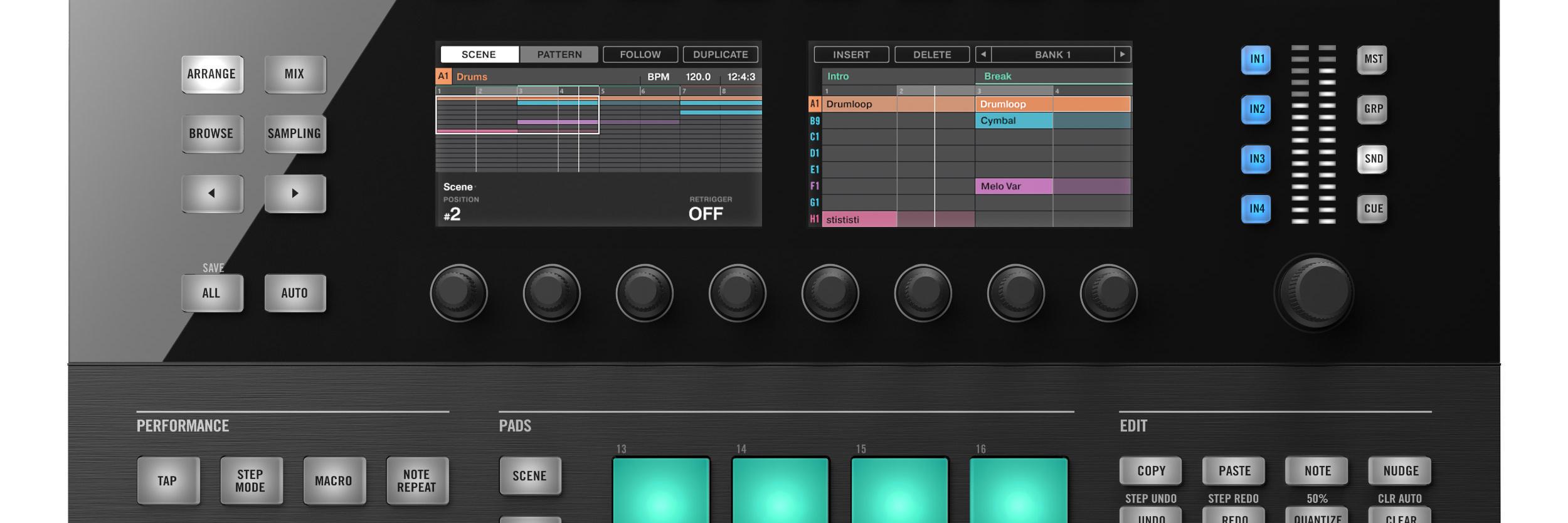The height and width of the screenshot is (523, 1568).
Task: Toggle input IN2 button
Action: click(x=1256, y=109)
